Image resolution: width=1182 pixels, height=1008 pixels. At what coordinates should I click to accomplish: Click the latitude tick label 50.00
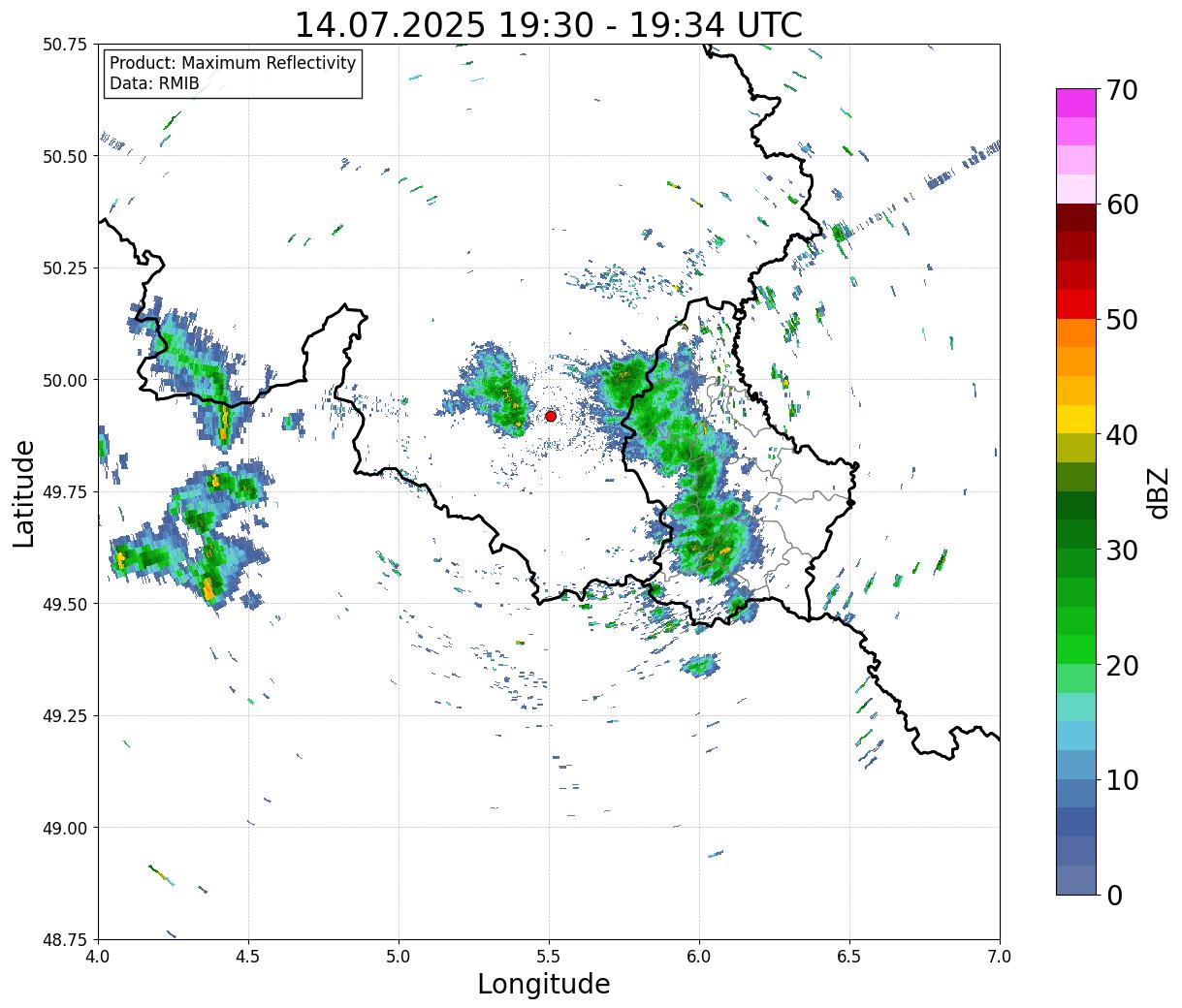coord(65,380)
